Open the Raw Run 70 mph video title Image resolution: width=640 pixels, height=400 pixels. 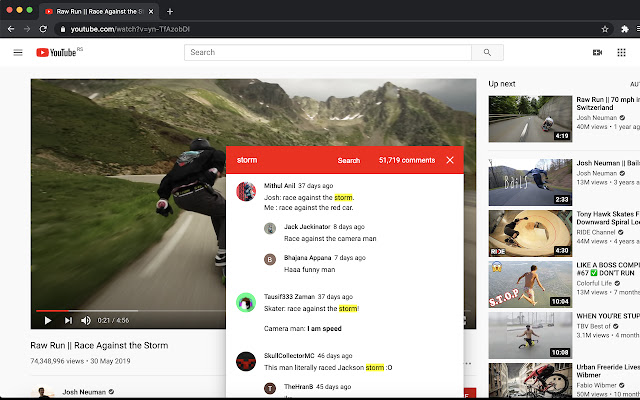(x=608, y=103)
